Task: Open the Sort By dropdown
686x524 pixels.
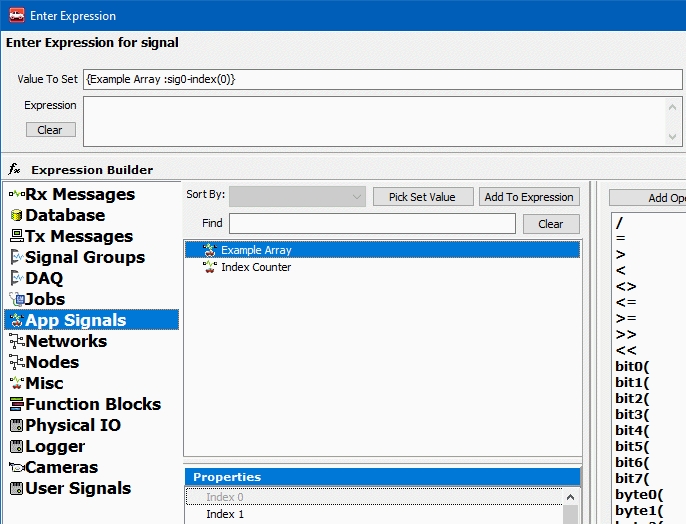Action: point(297,197)
